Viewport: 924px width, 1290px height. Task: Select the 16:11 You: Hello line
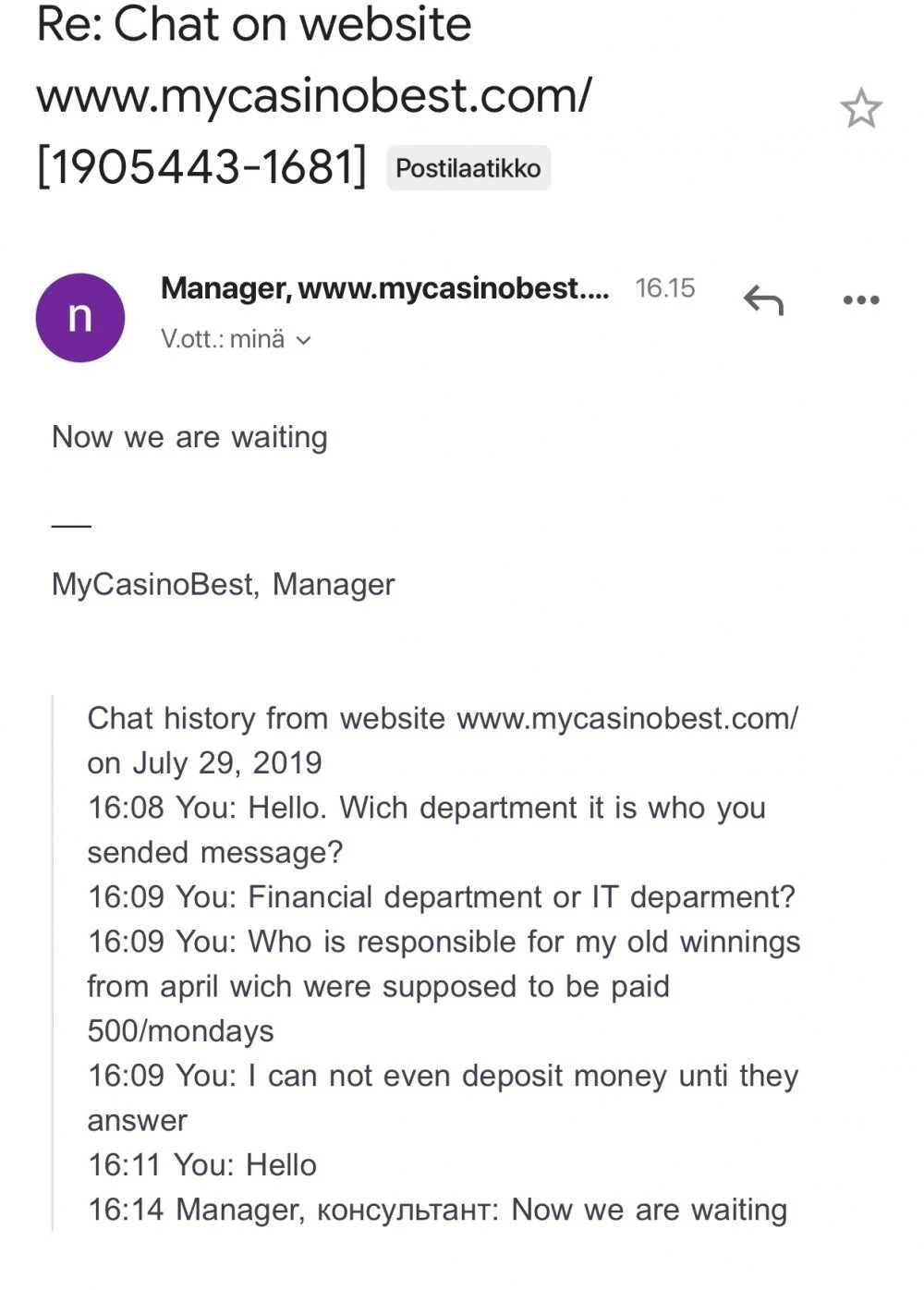[x=201, y=1164]
